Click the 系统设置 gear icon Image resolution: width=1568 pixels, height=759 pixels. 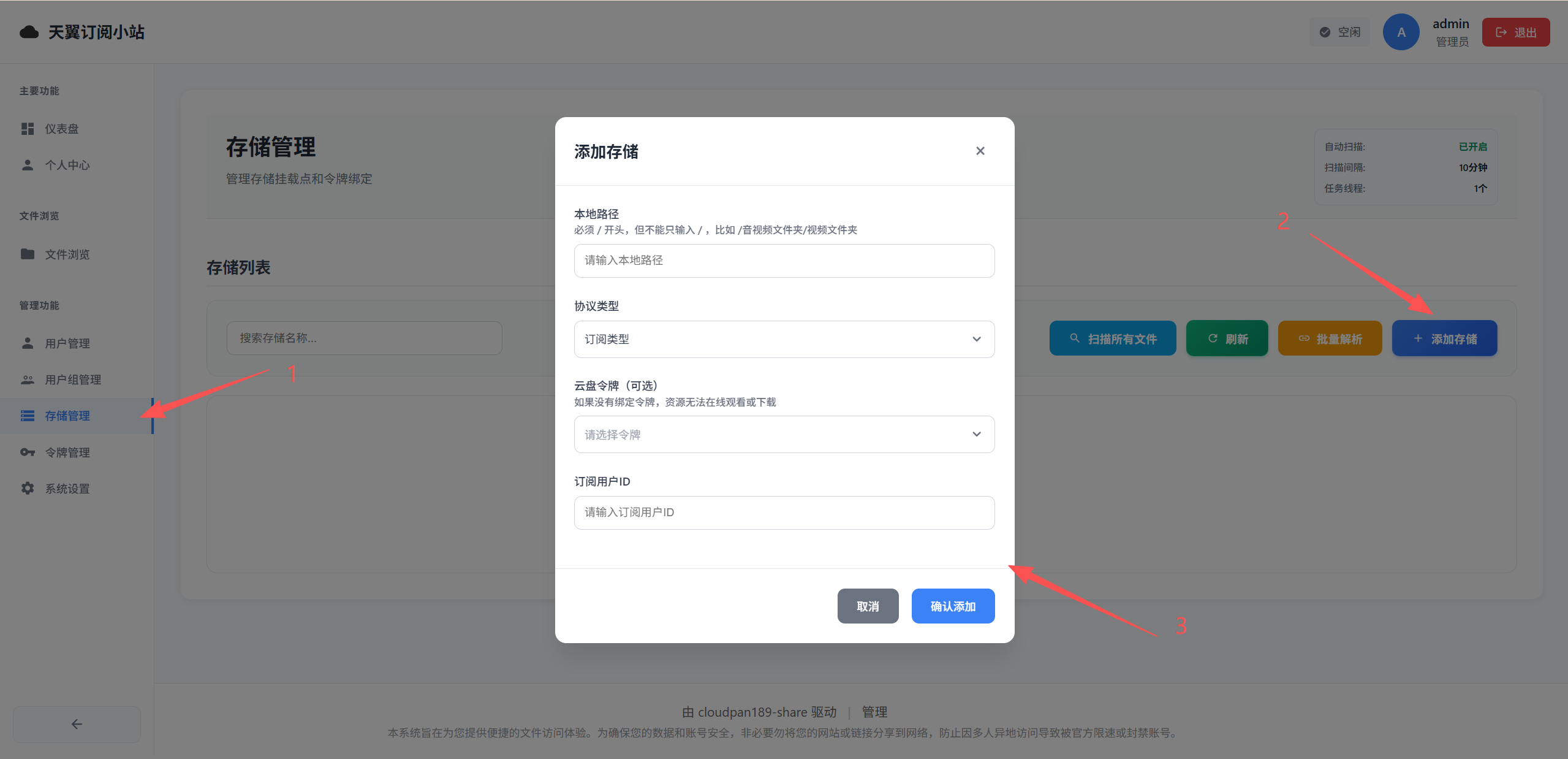tap(28, 489)
